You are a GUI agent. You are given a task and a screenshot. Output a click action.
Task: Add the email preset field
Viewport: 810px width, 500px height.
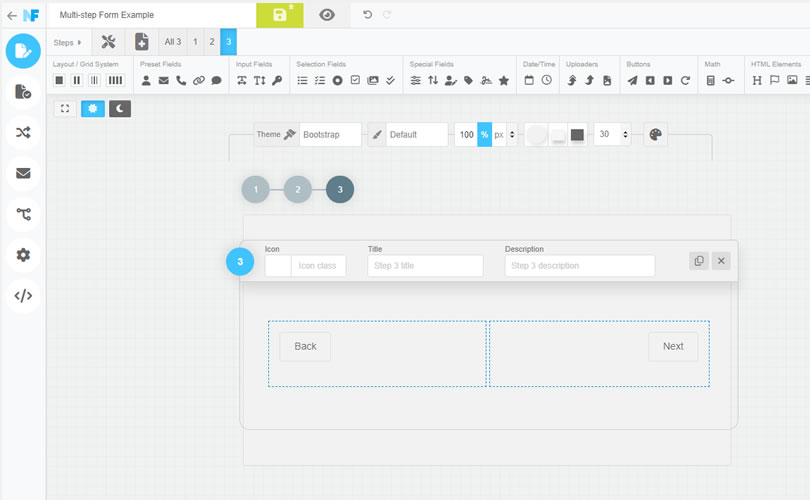[x=164, y=80]
